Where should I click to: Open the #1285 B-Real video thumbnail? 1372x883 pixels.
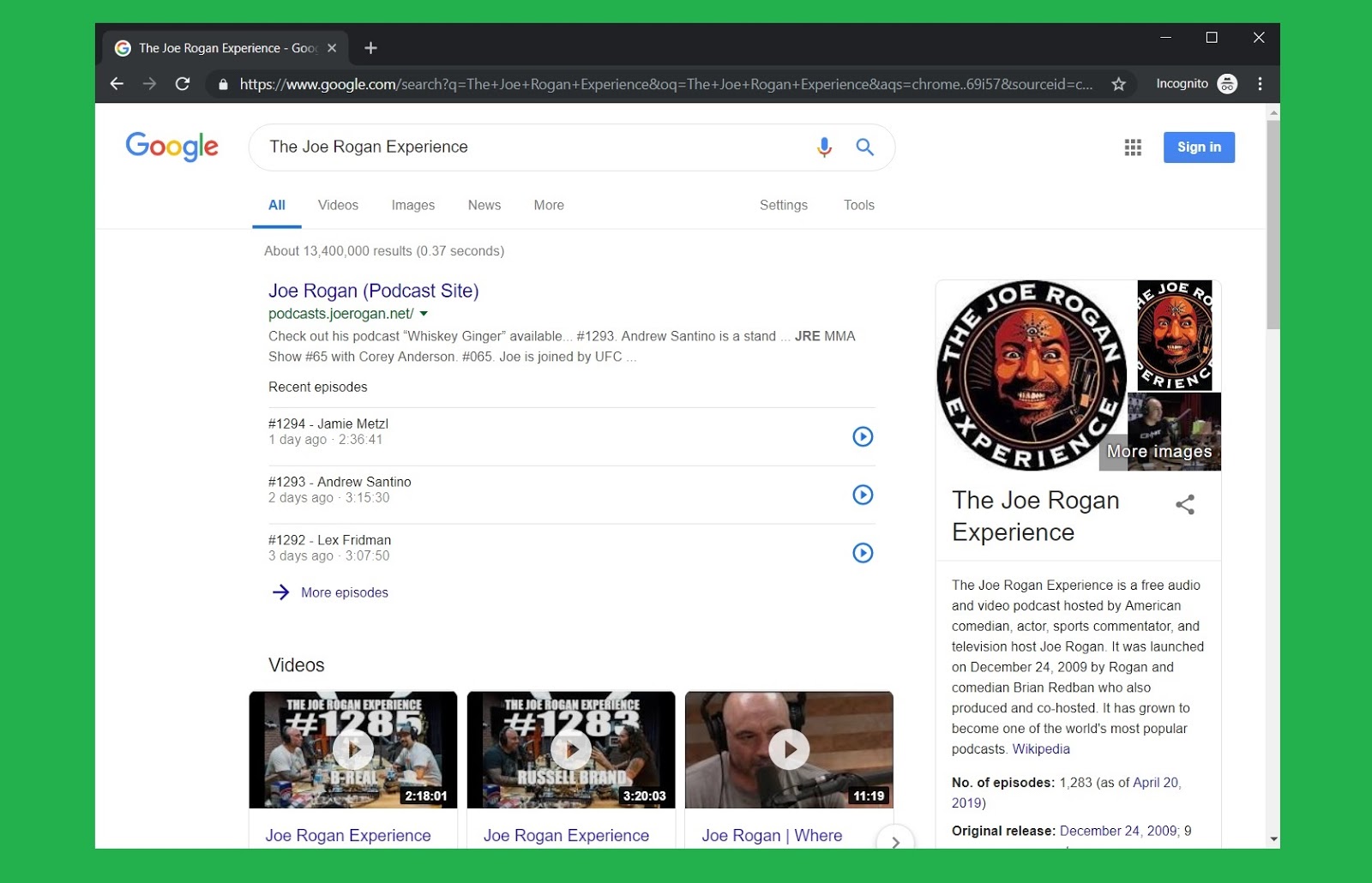tap(353, 750)
